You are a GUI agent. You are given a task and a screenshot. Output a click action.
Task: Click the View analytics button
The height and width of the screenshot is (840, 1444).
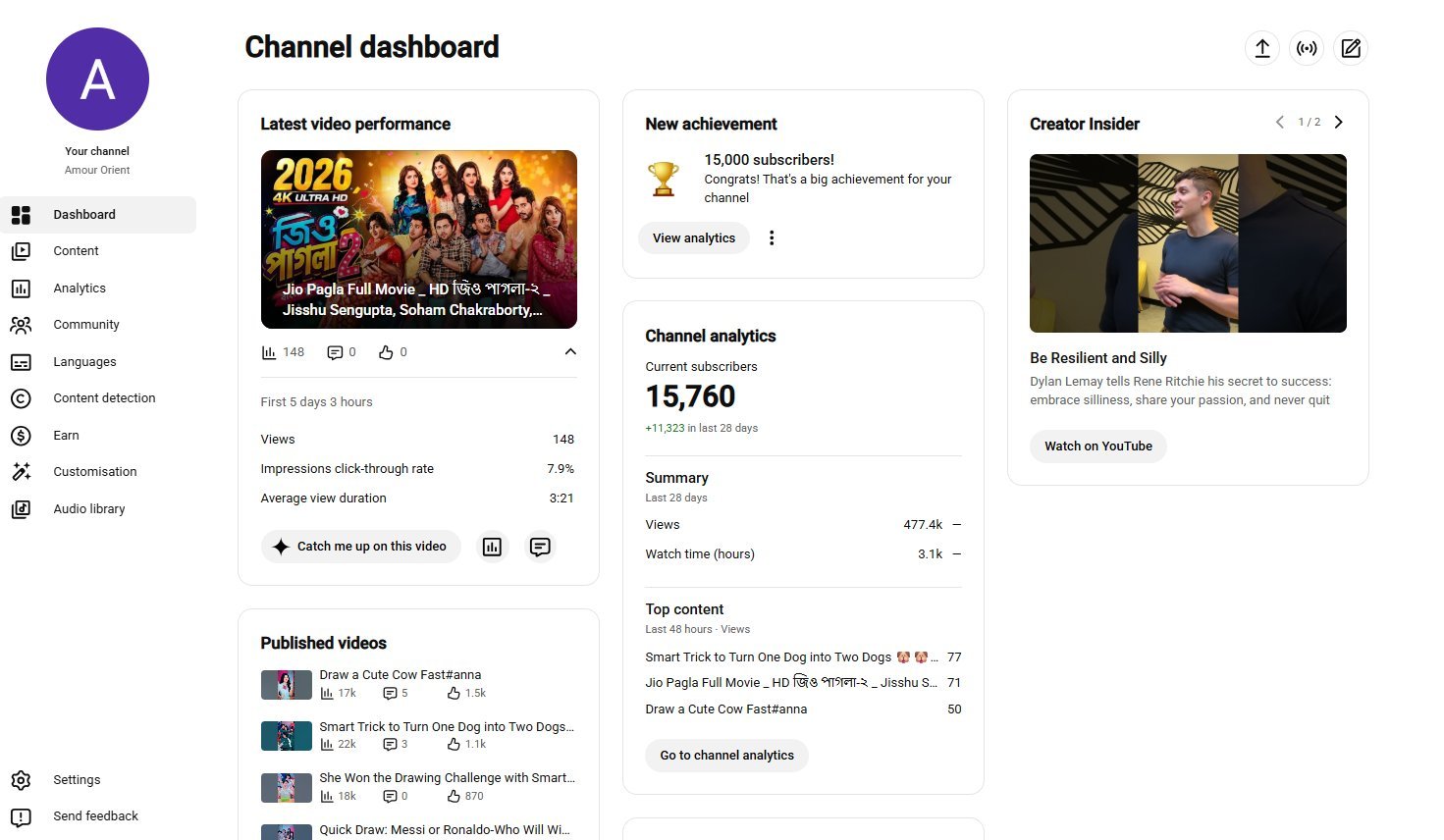click(x=694, y=238)
